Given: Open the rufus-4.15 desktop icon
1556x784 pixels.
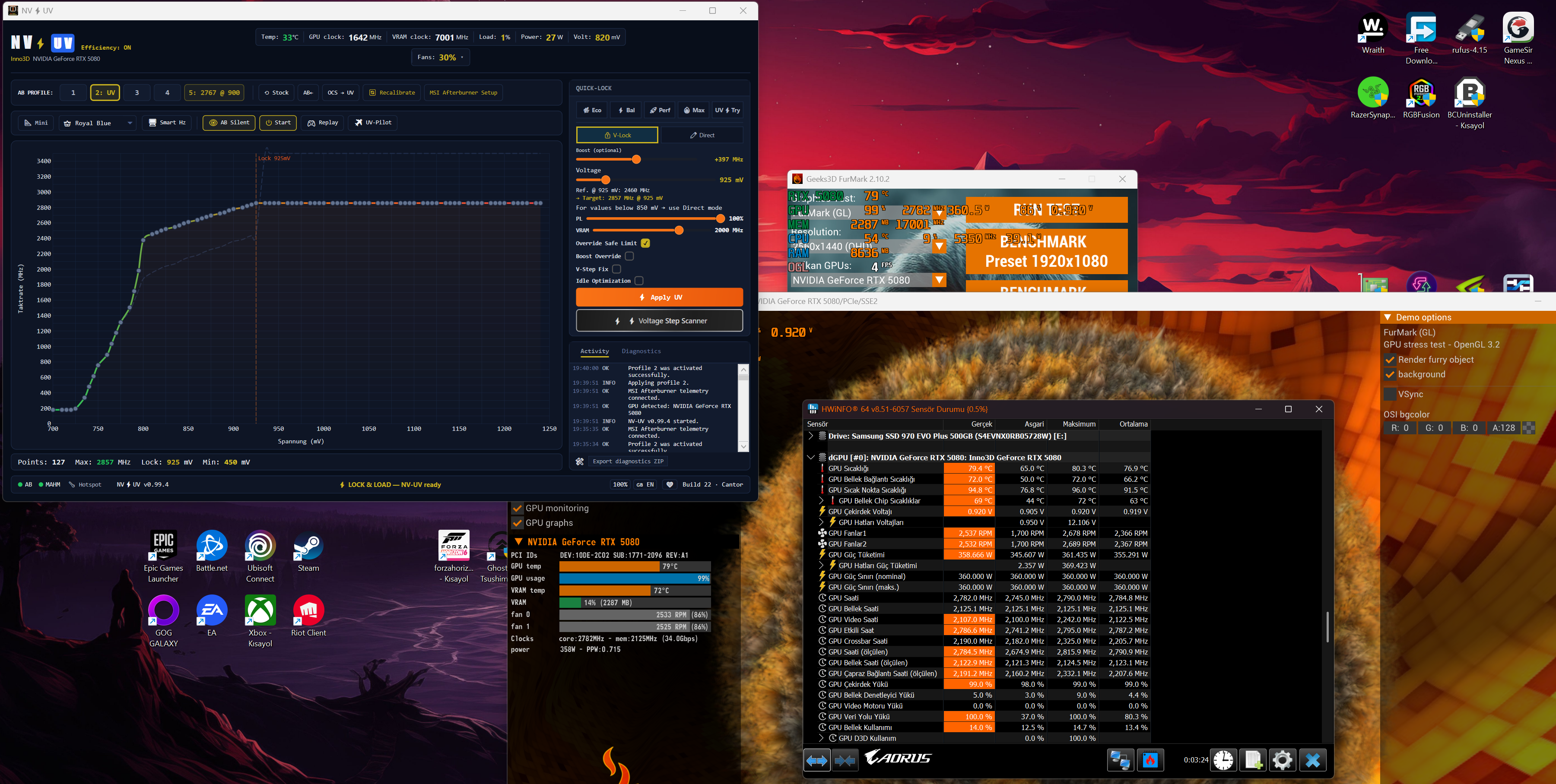Looking at the screenshot, I should point(1470,33).
